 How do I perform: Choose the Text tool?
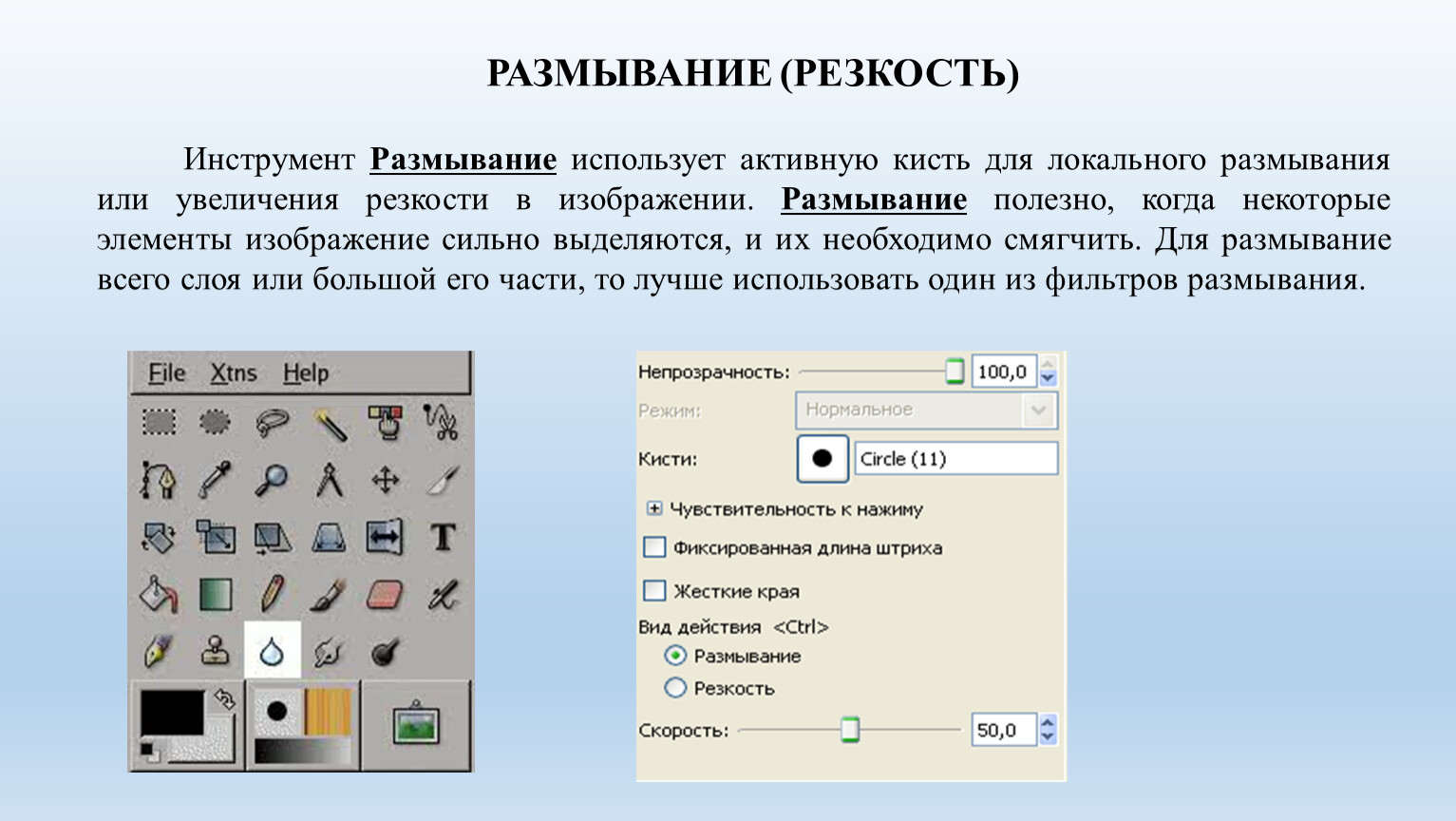pos(443,538)
